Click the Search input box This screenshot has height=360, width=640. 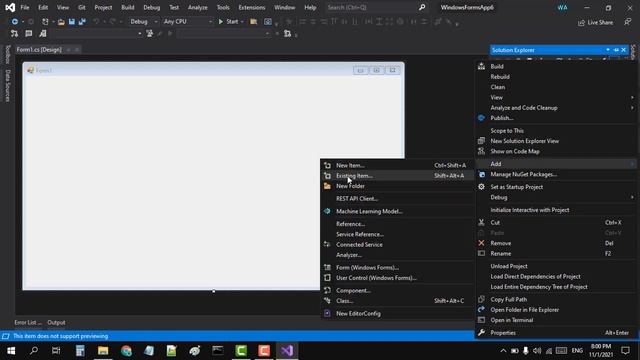coord(376,7)
